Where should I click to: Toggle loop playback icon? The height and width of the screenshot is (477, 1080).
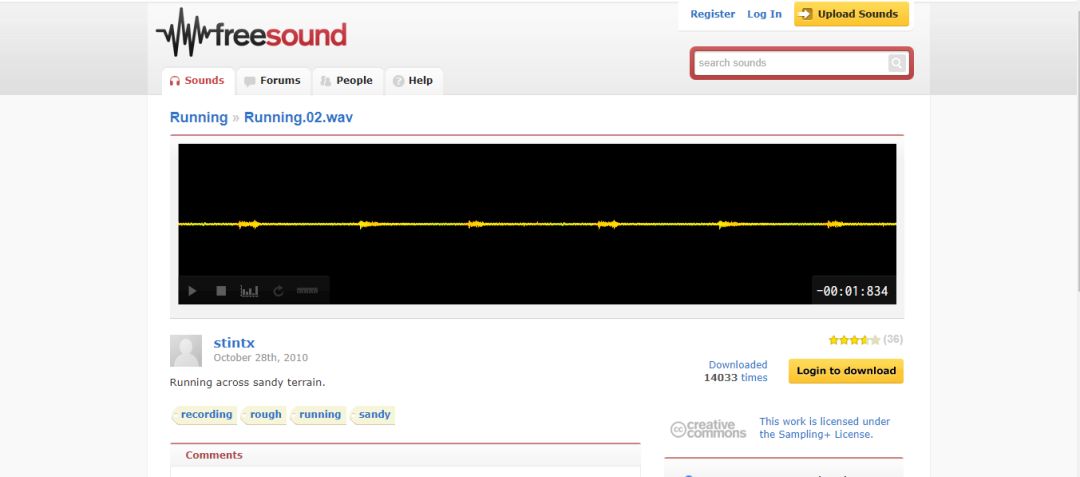(x=278, y=291)
